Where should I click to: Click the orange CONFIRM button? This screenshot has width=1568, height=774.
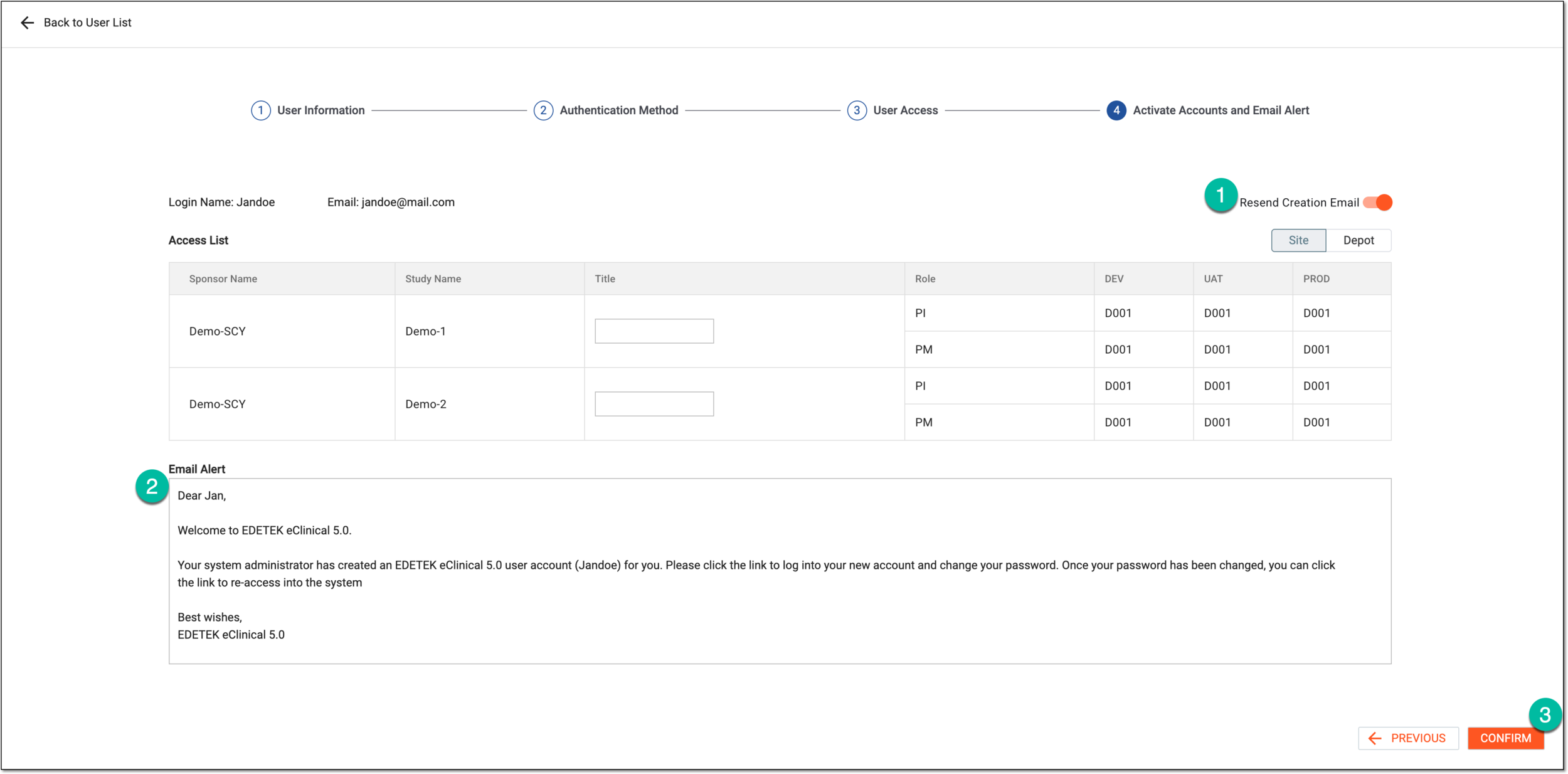[x=1505, y=738]
